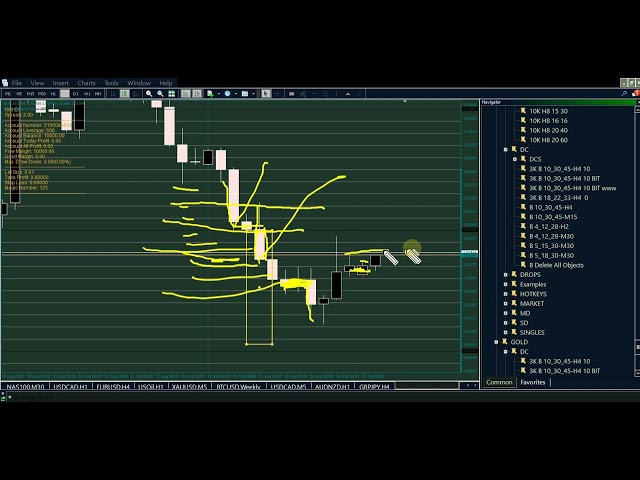
Task: Open the File menu
Action: coord(17,83)
